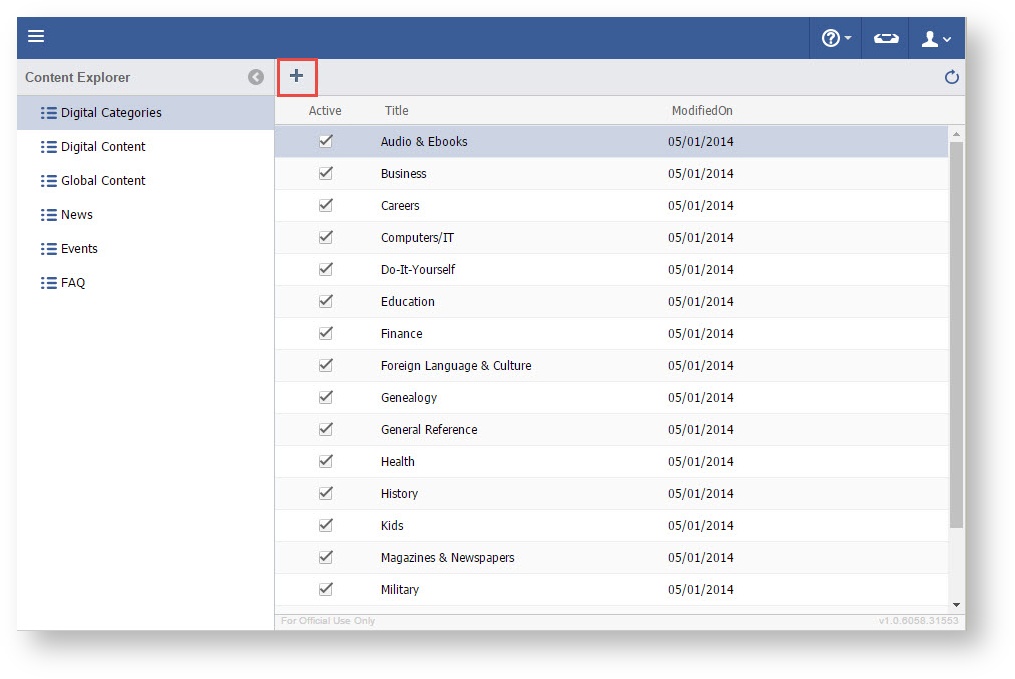Open Global Content in the sidebar
1015x679 pixels.
coord(103,181)
